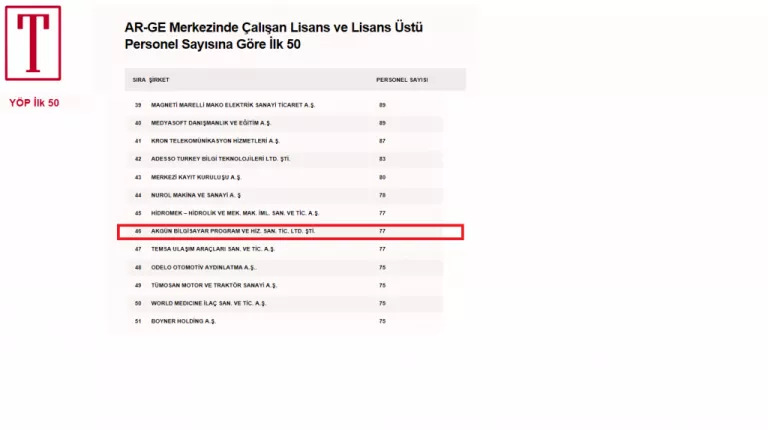This screenshot has width=768, height=430.
Task: Click personnel count 77 in TEMSA row
Action: pyautogui.click(x=382, y=249)
